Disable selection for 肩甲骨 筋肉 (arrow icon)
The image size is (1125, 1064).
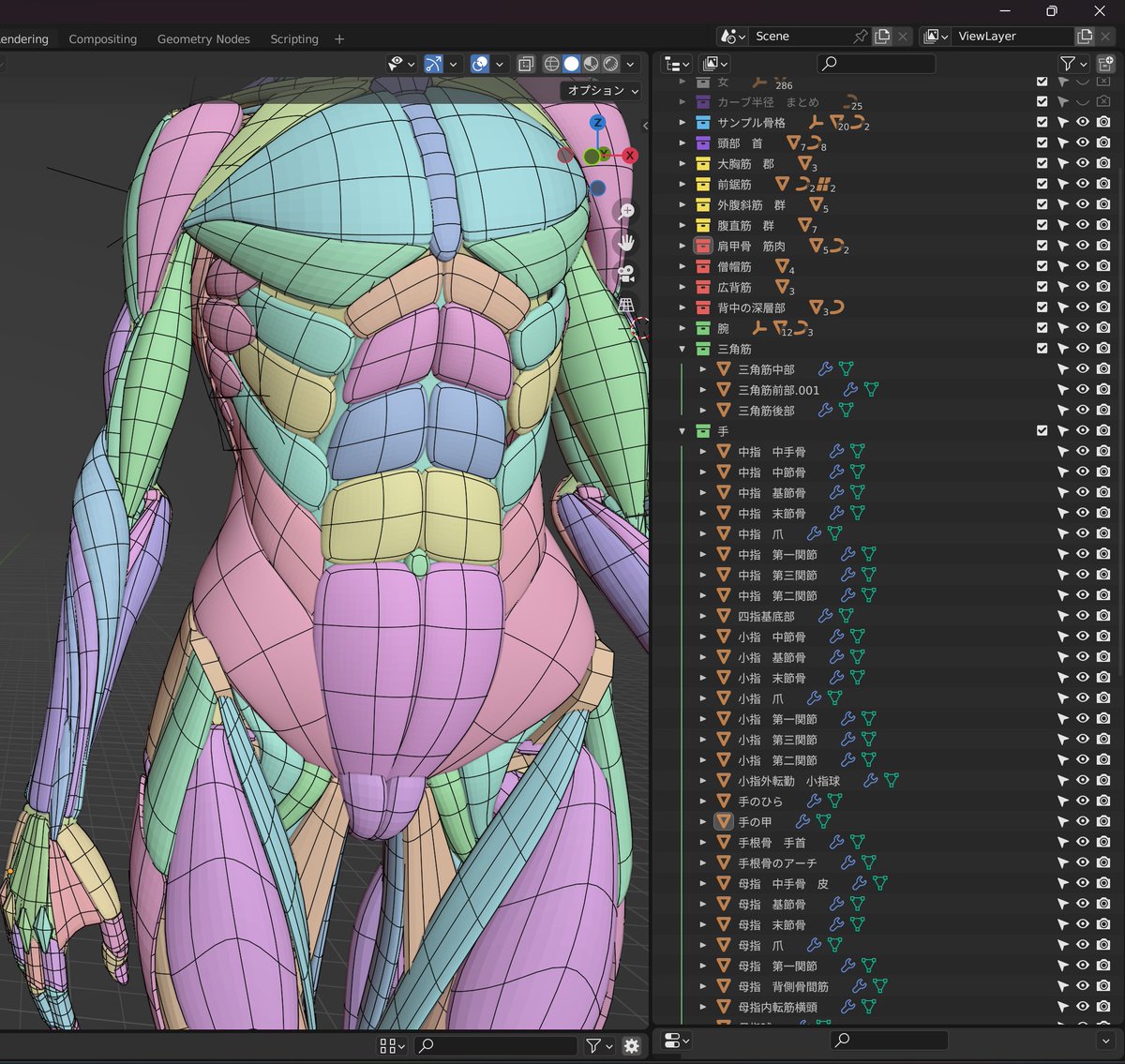(x=1062, y=246)
